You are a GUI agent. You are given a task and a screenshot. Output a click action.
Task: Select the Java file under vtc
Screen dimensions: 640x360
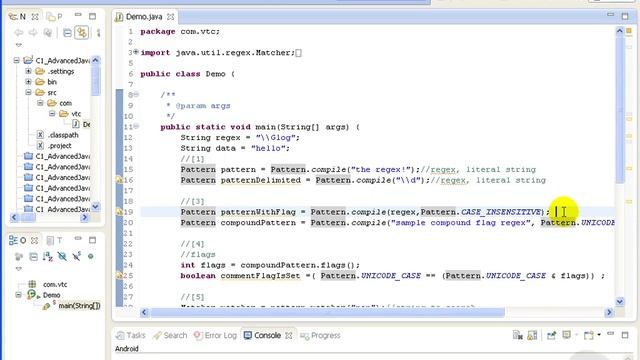pyautogui.click(x=81, y=124)
